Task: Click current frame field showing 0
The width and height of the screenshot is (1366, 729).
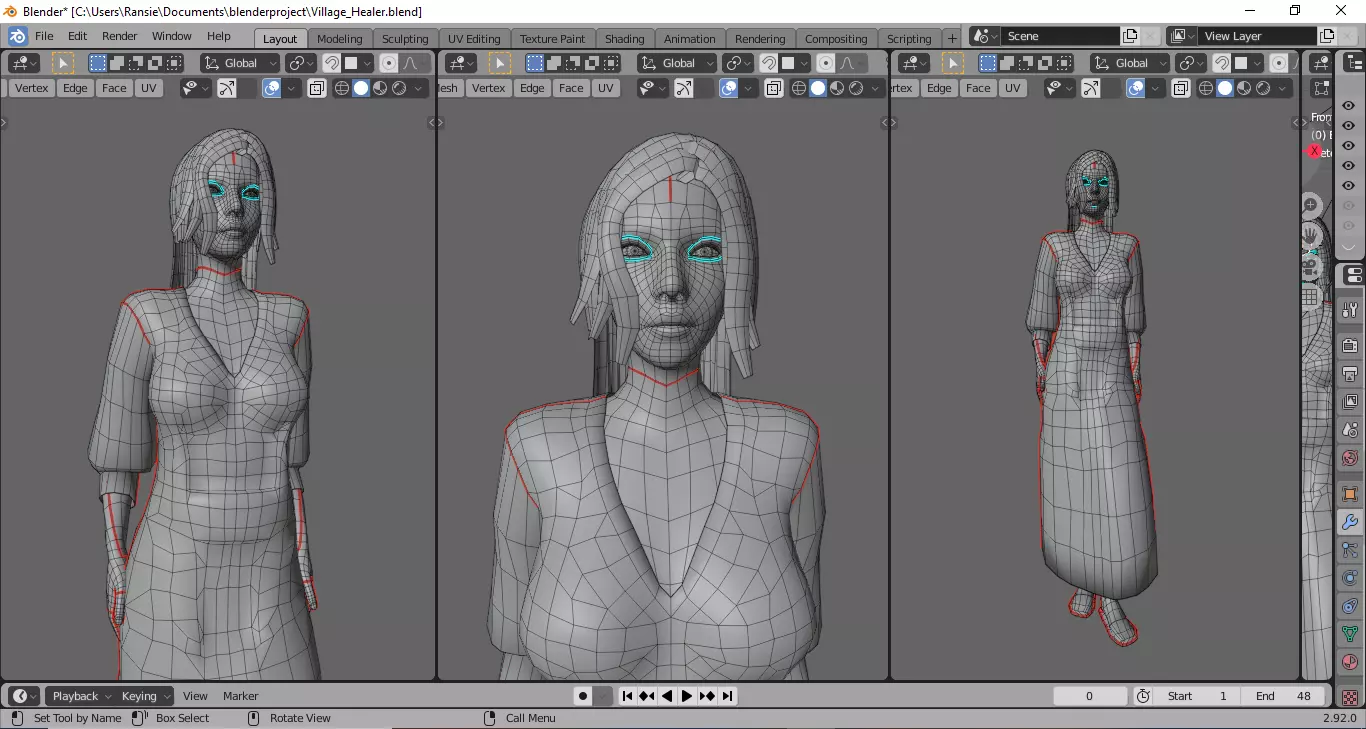Action: pyautogui.click(x=1089, y=696)
